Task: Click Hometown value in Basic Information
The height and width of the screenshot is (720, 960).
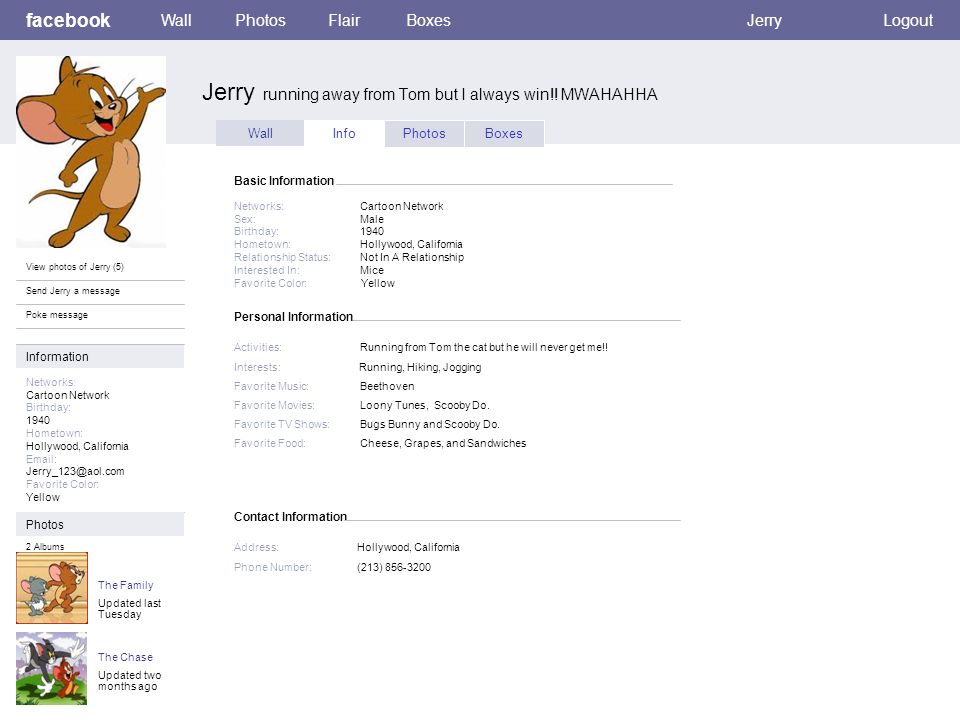Action: click(x=411, y=244)
